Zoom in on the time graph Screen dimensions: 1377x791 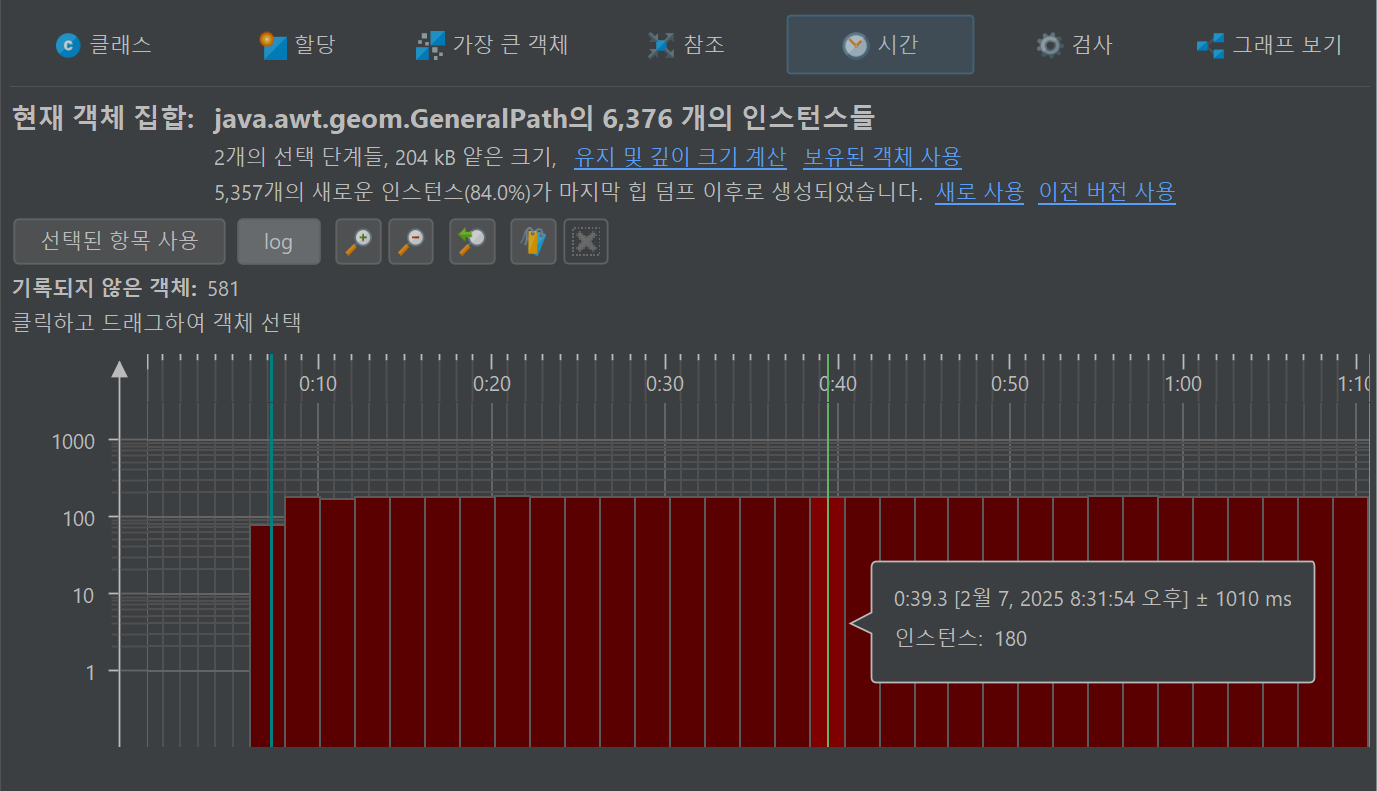point(358,241)
